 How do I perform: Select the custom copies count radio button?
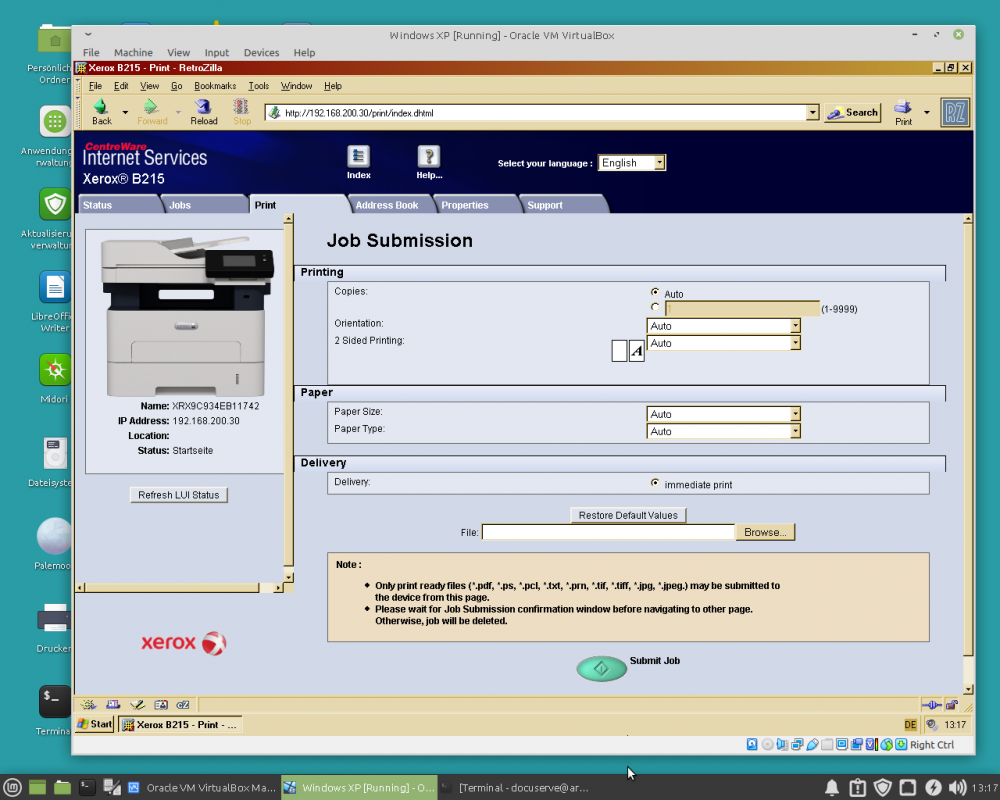click(655, 307)
